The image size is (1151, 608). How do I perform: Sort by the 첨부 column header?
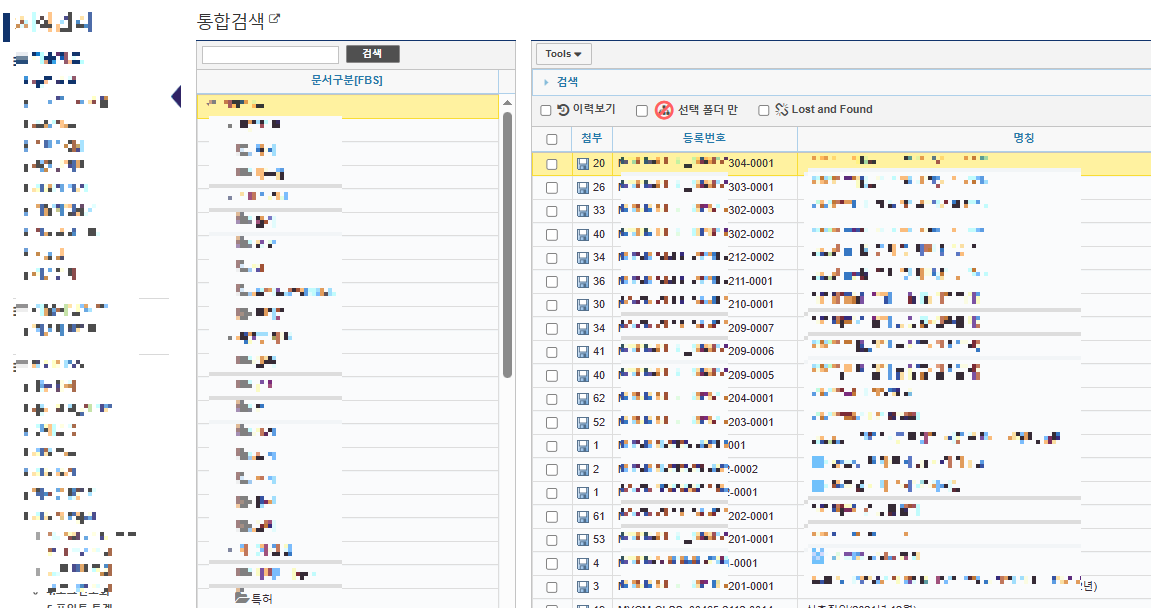tap(592, 138)
